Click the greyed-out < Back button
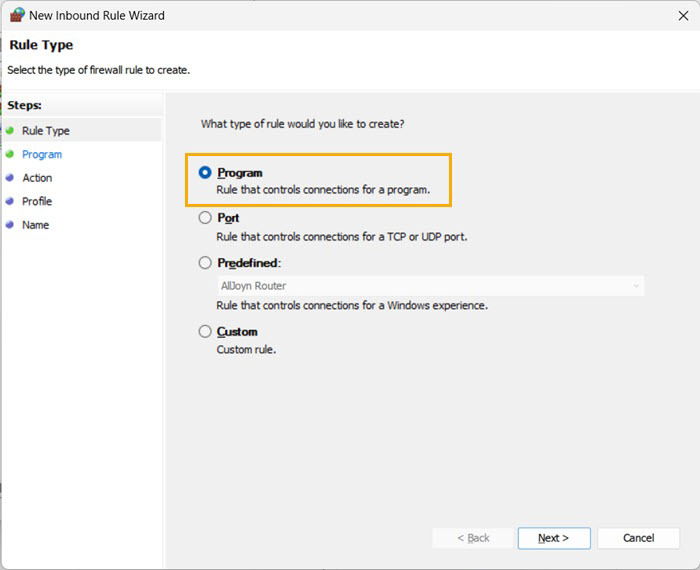Image resolution: width=700 pixels, height=570 pixels. (473, 538)
